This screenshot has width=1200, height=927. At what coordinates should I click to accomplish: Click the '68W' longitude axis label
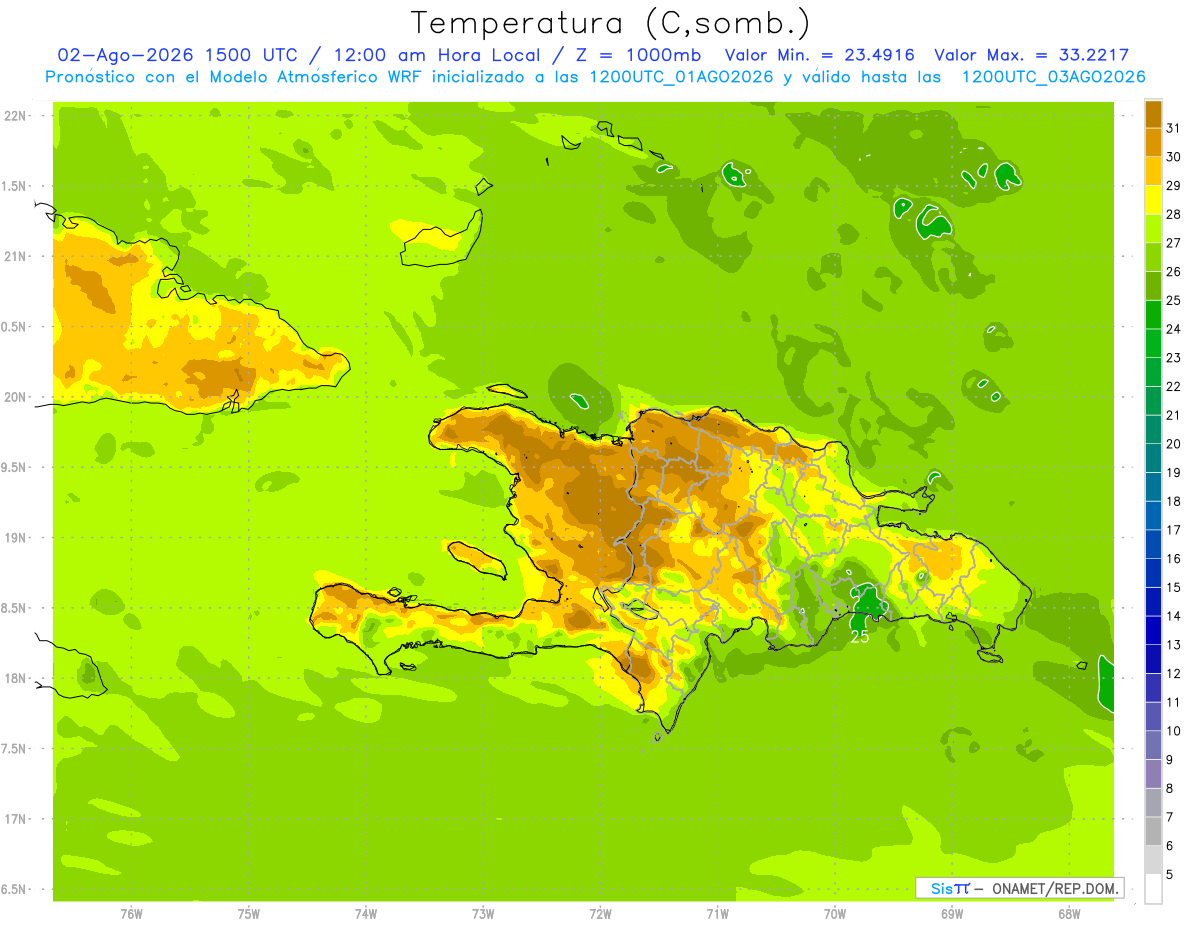pos(1068,914)
